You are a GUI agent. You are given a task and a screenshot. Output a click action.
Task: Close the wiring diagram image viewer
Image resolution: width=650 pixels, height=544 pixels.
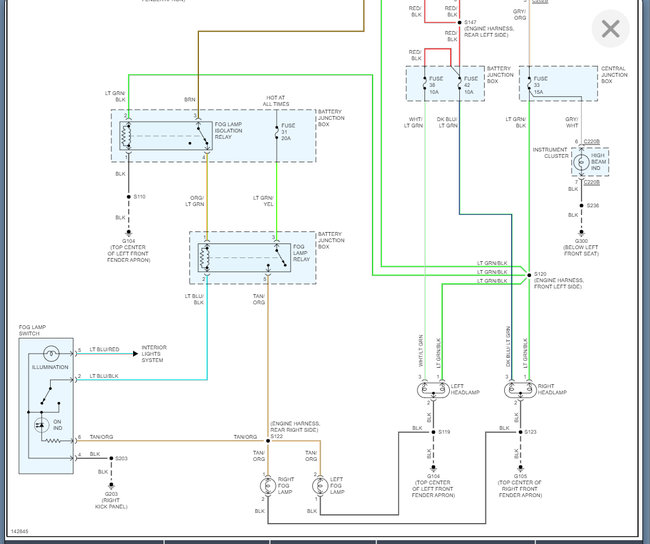point(611,29)
